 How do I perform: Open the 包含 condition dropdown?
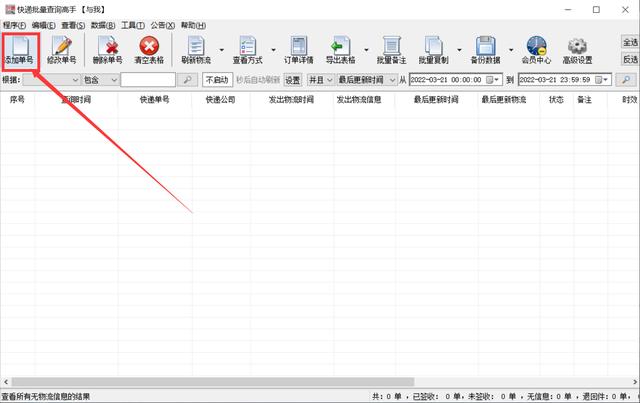(113, 80)
